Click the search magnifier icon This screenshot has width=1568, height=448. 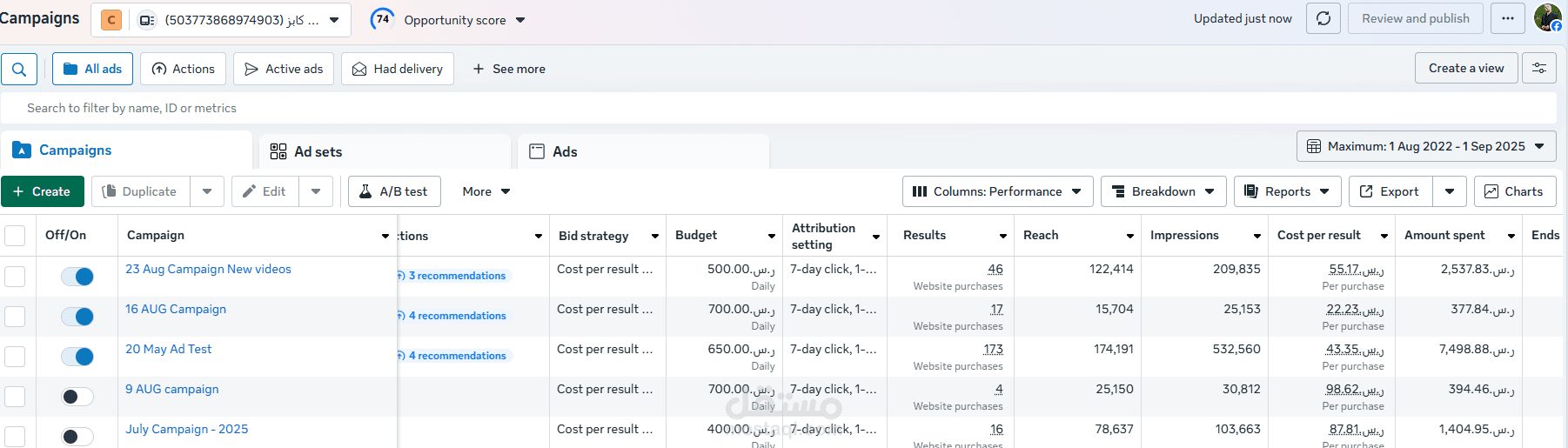(x=19, y=69)
